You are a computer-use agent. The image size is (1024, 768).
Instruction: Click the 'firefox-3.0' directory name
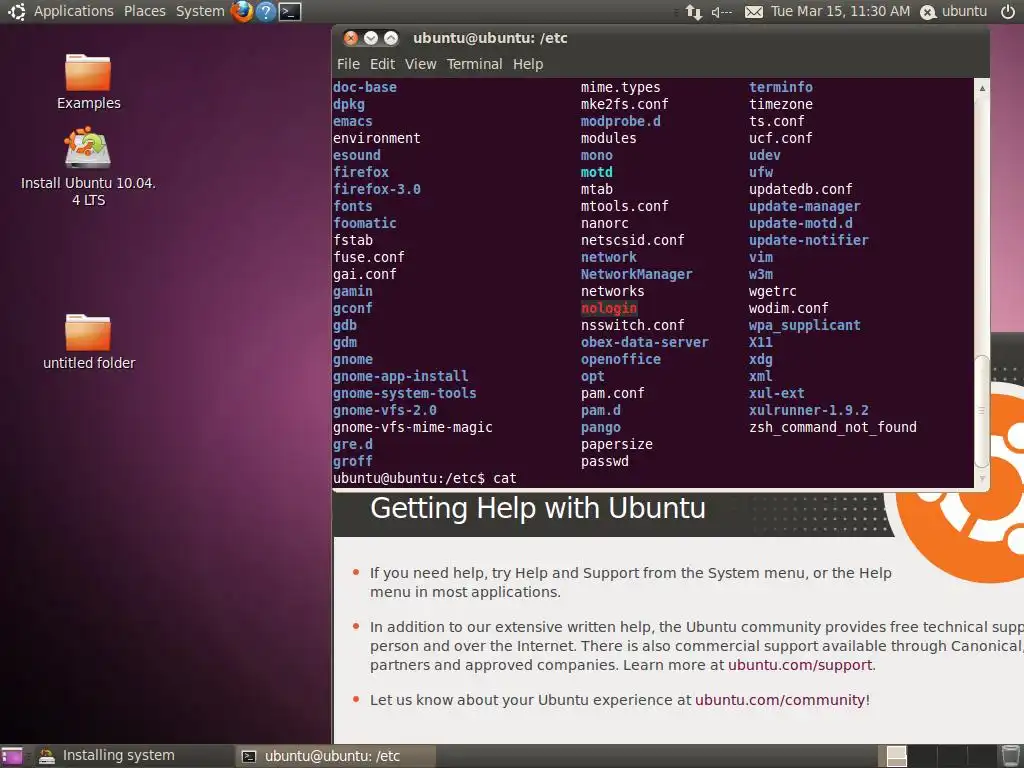point(377,189)
